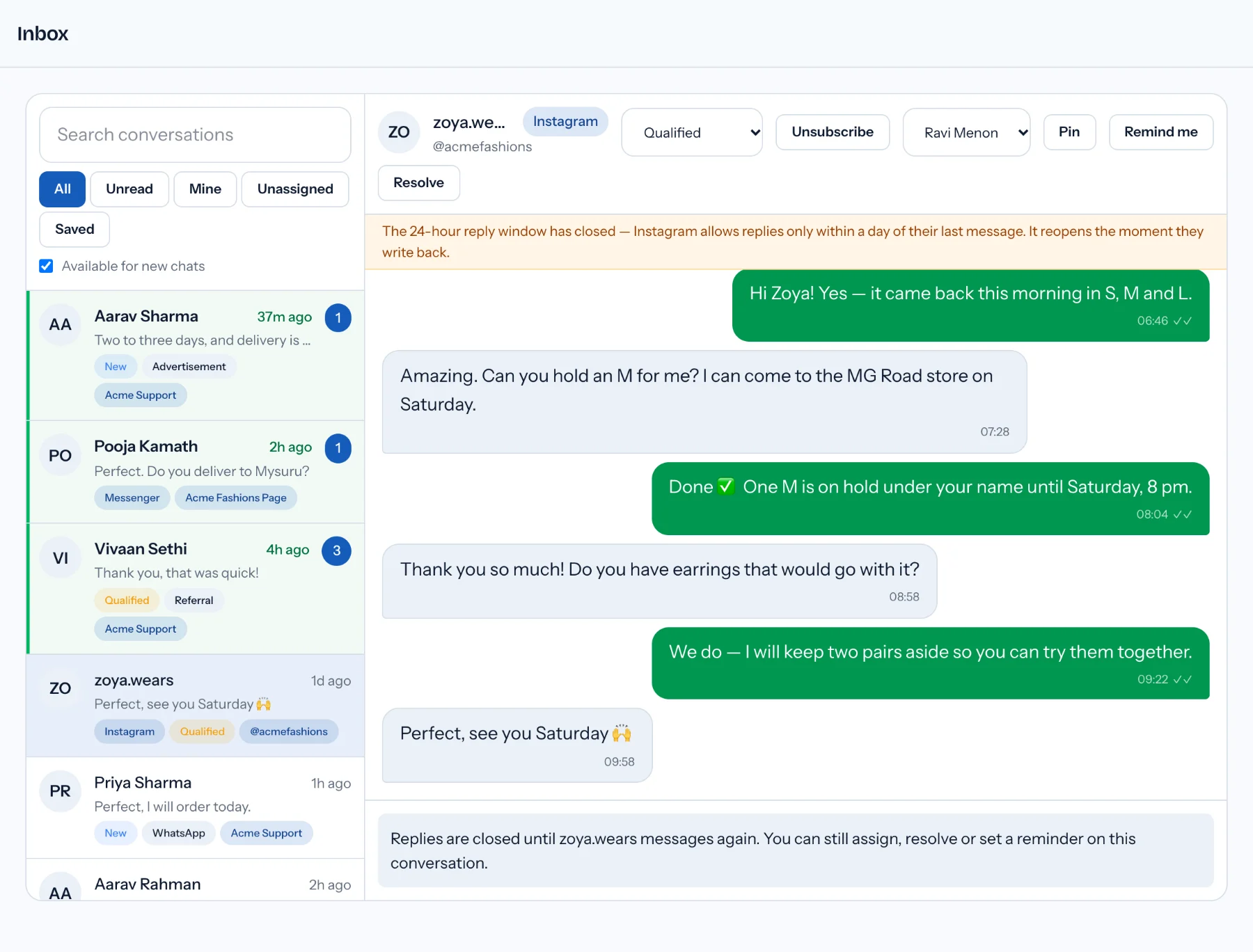
Task: Click the earrings question message bubble
Action: point(659,581)
